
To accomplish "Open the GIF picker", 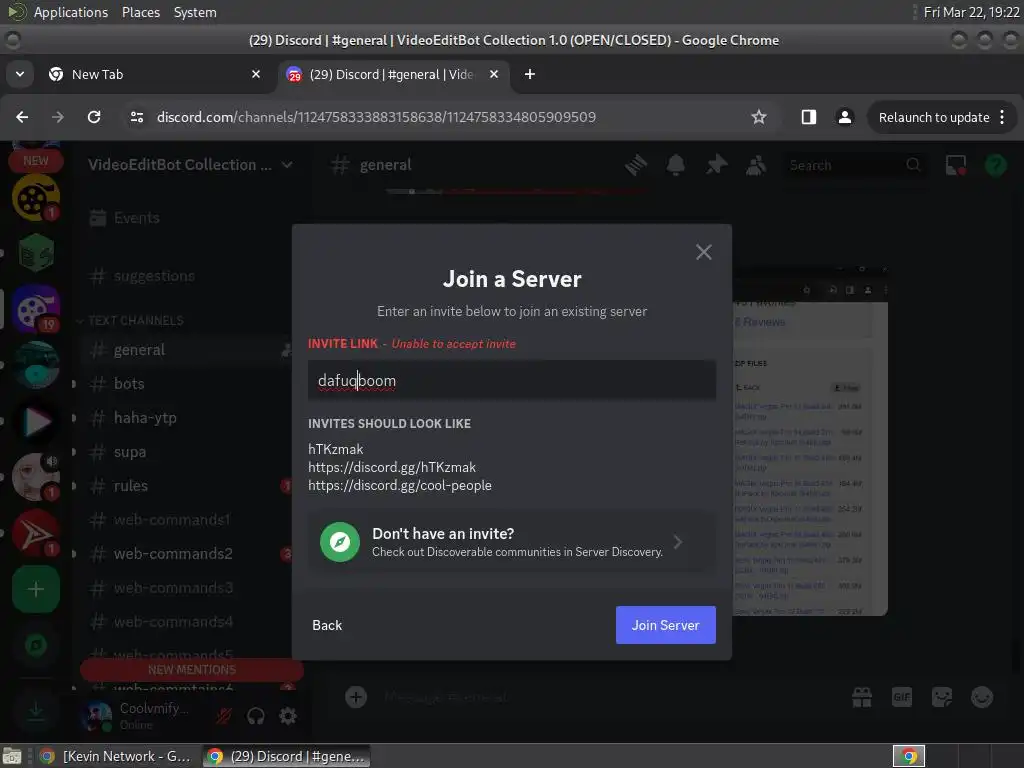I will pos(902,697).
